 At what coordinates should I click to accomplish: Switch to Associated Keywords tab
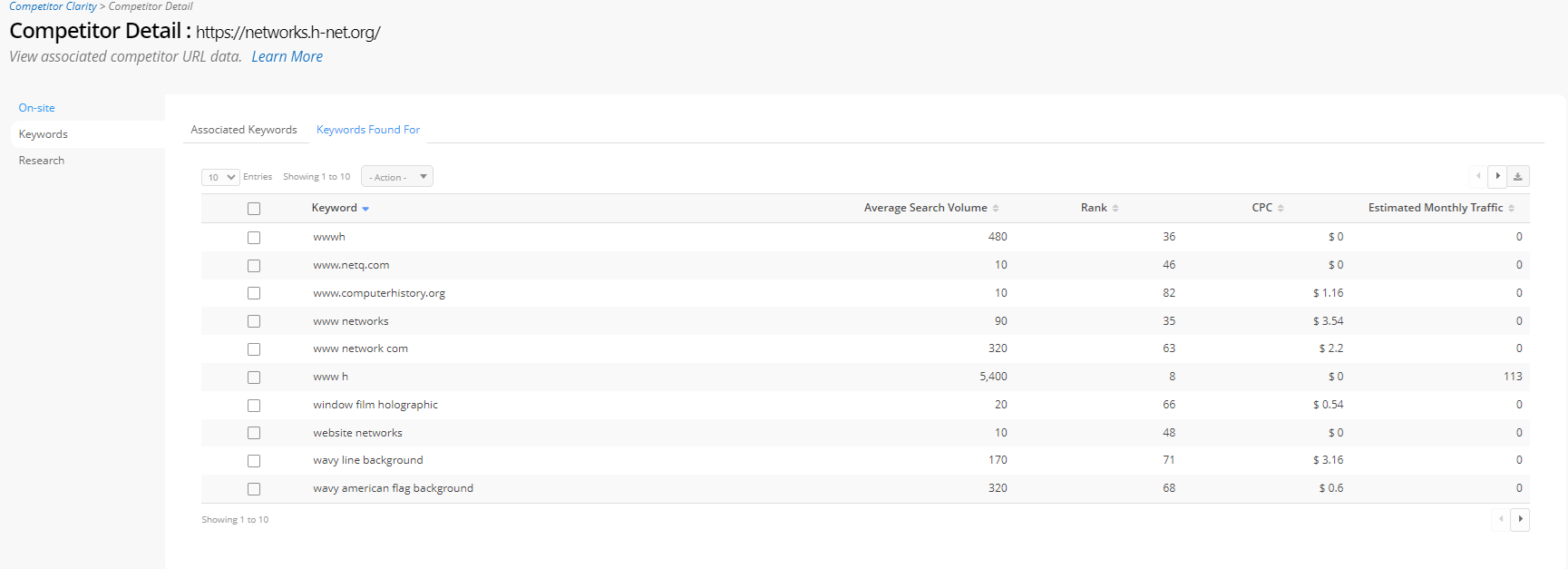[x=244, y=130]
